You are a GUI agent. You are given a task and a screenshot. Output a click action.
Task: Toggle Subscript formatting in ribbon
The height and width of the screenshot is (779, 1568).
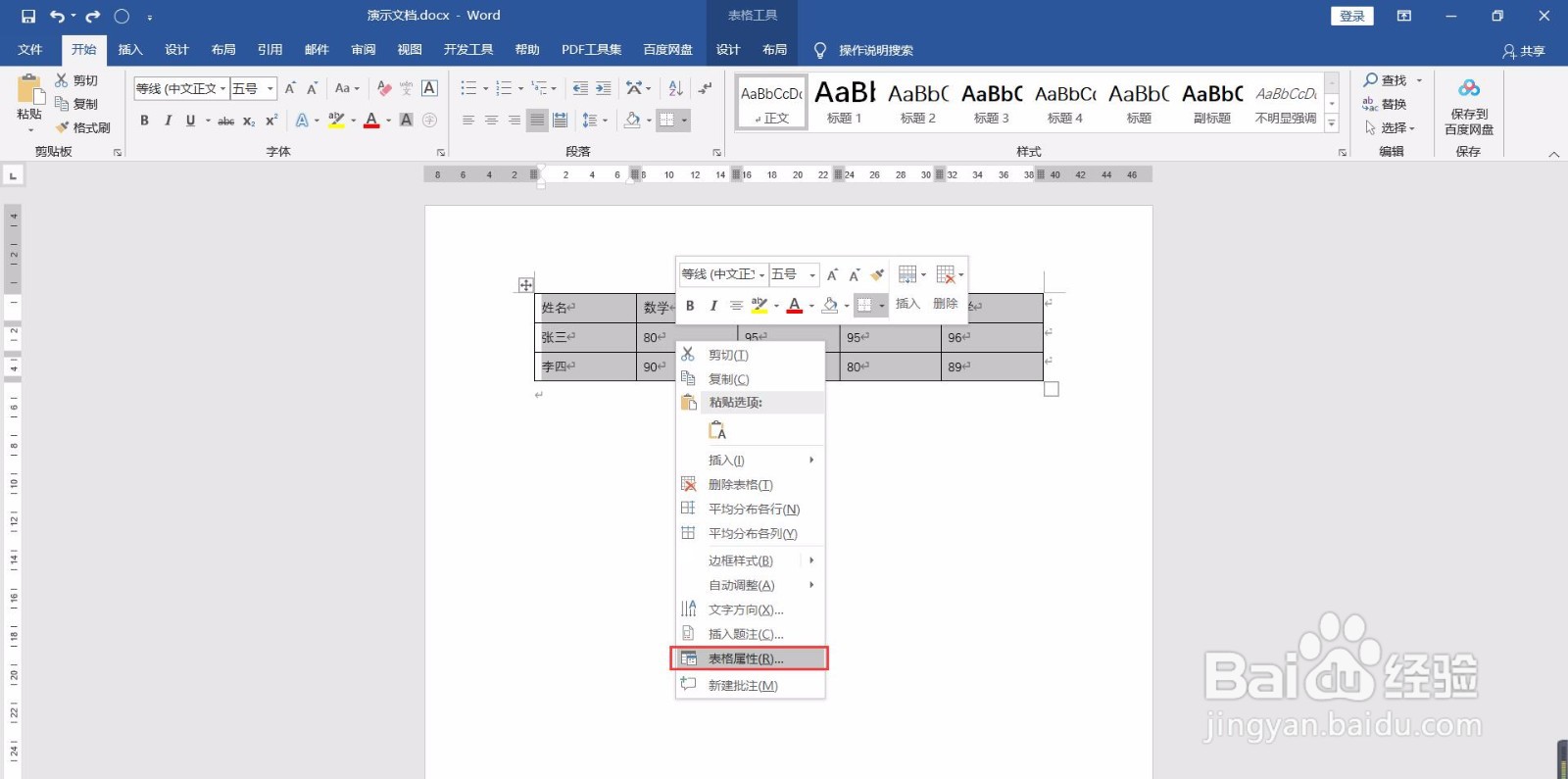point(249,121)
